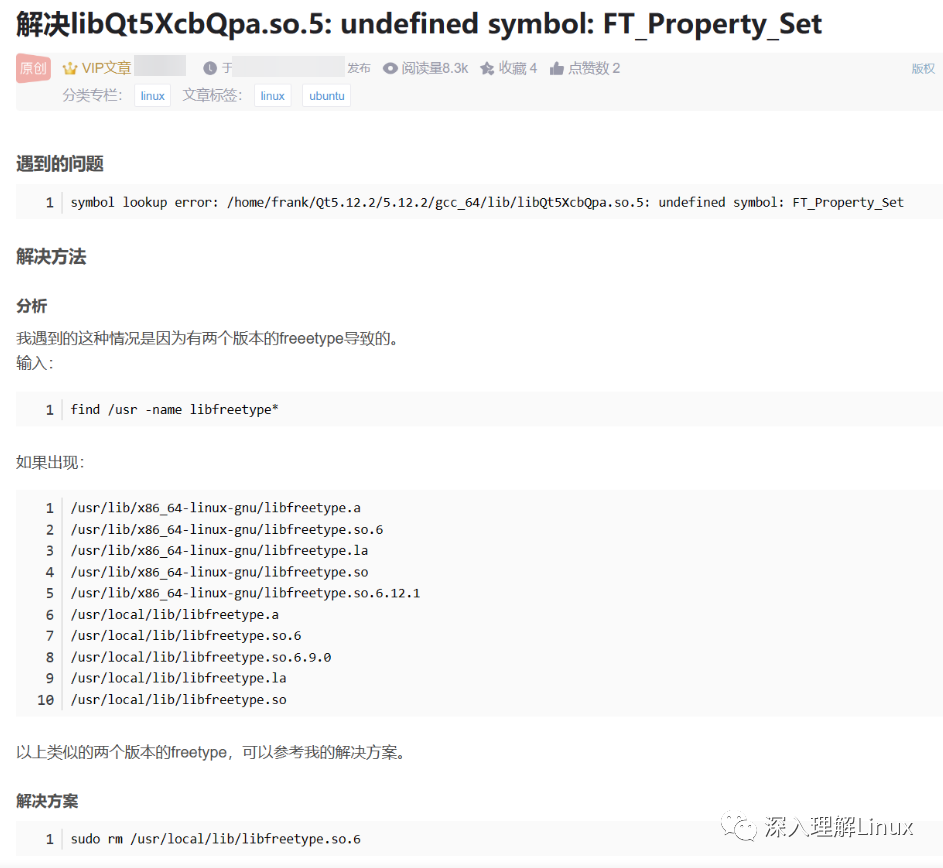
Task: Click the WeChat logo in watermark
Action: click(739, 826)
